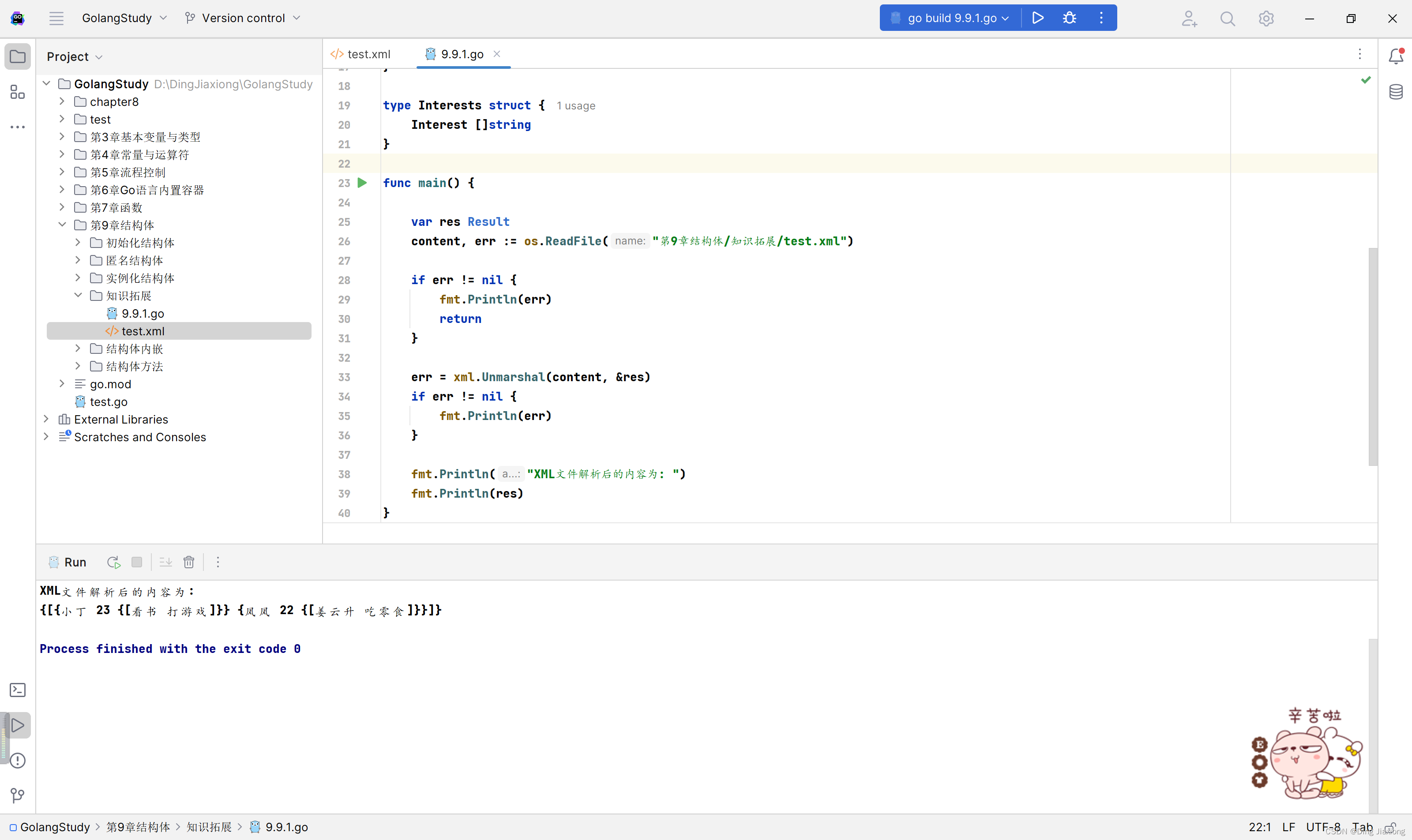Click the Search icon in top toolbar
Screen dimensions: 1412x840
click(x=1227, y=18)
